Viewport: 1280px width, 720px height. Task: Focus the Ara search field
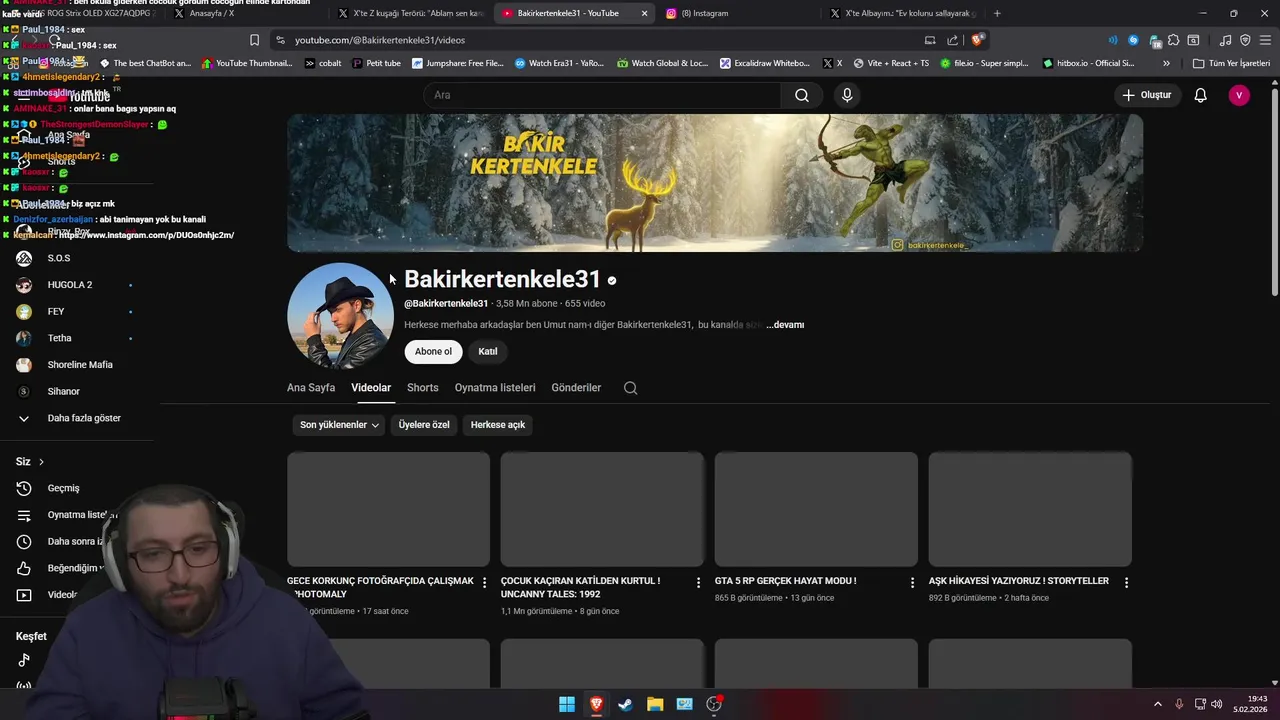click(603, 95)
